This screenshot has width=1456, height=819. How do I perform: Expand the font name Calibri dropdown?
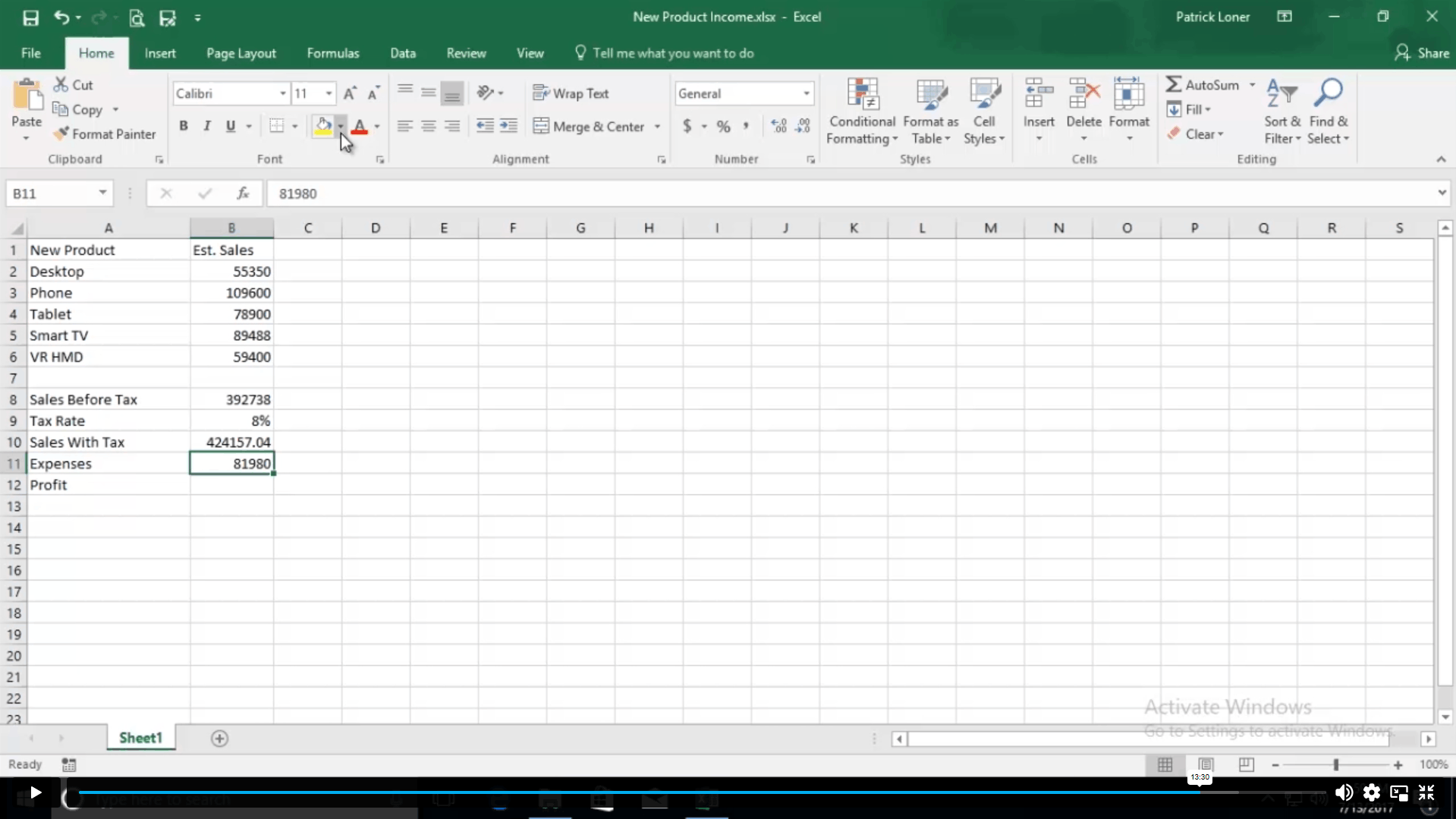click(x=282, y=93)
